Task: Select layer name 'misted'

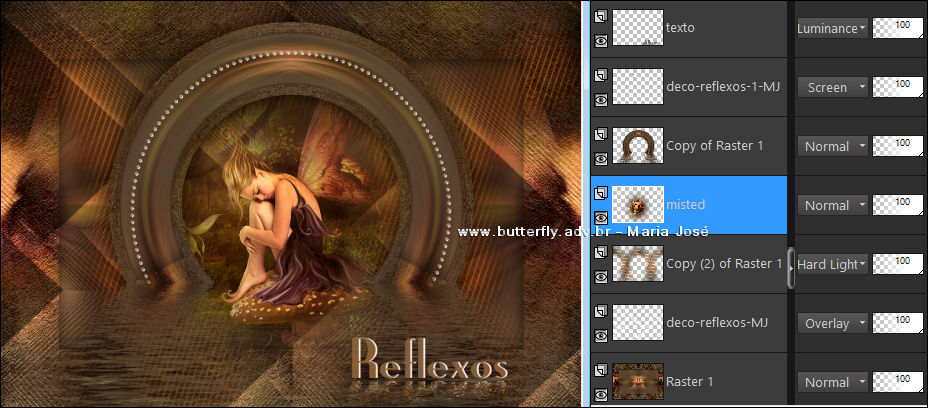Action: (685, 204)
